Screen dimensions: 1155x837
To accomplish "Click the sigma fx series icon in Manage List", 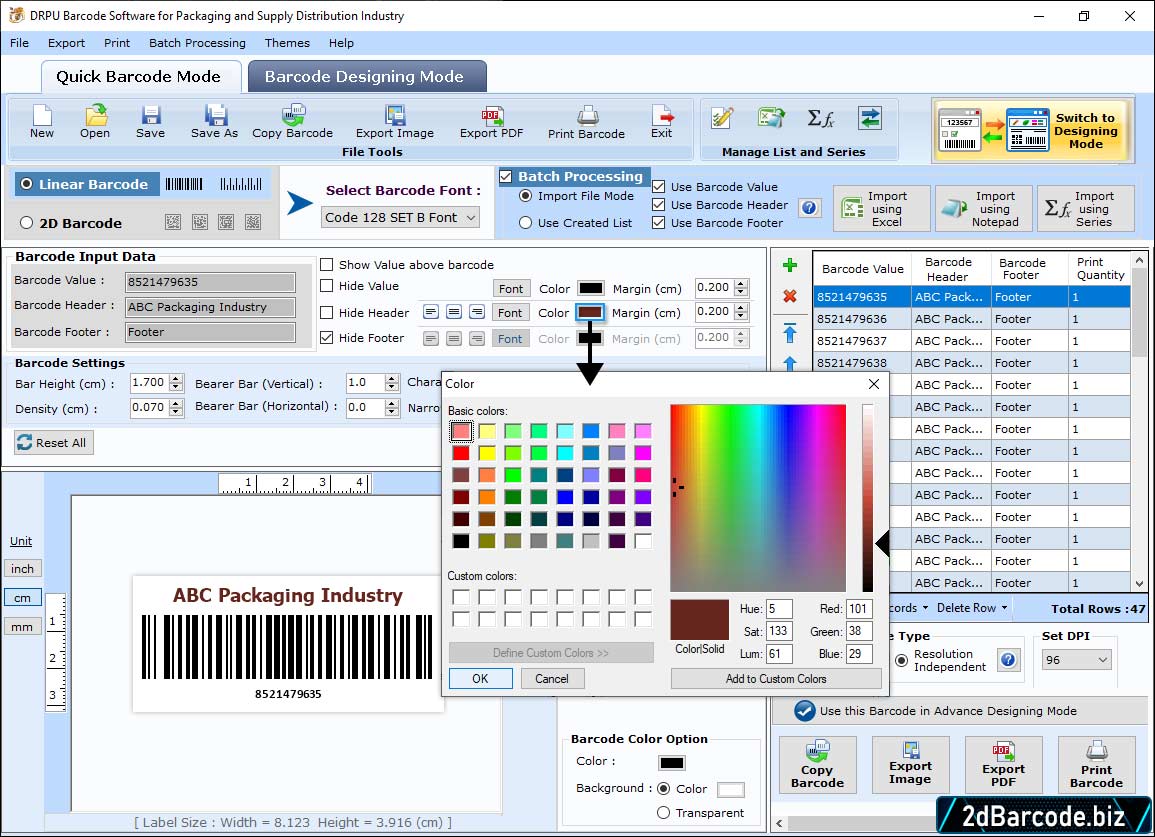I will coord(821,118).
